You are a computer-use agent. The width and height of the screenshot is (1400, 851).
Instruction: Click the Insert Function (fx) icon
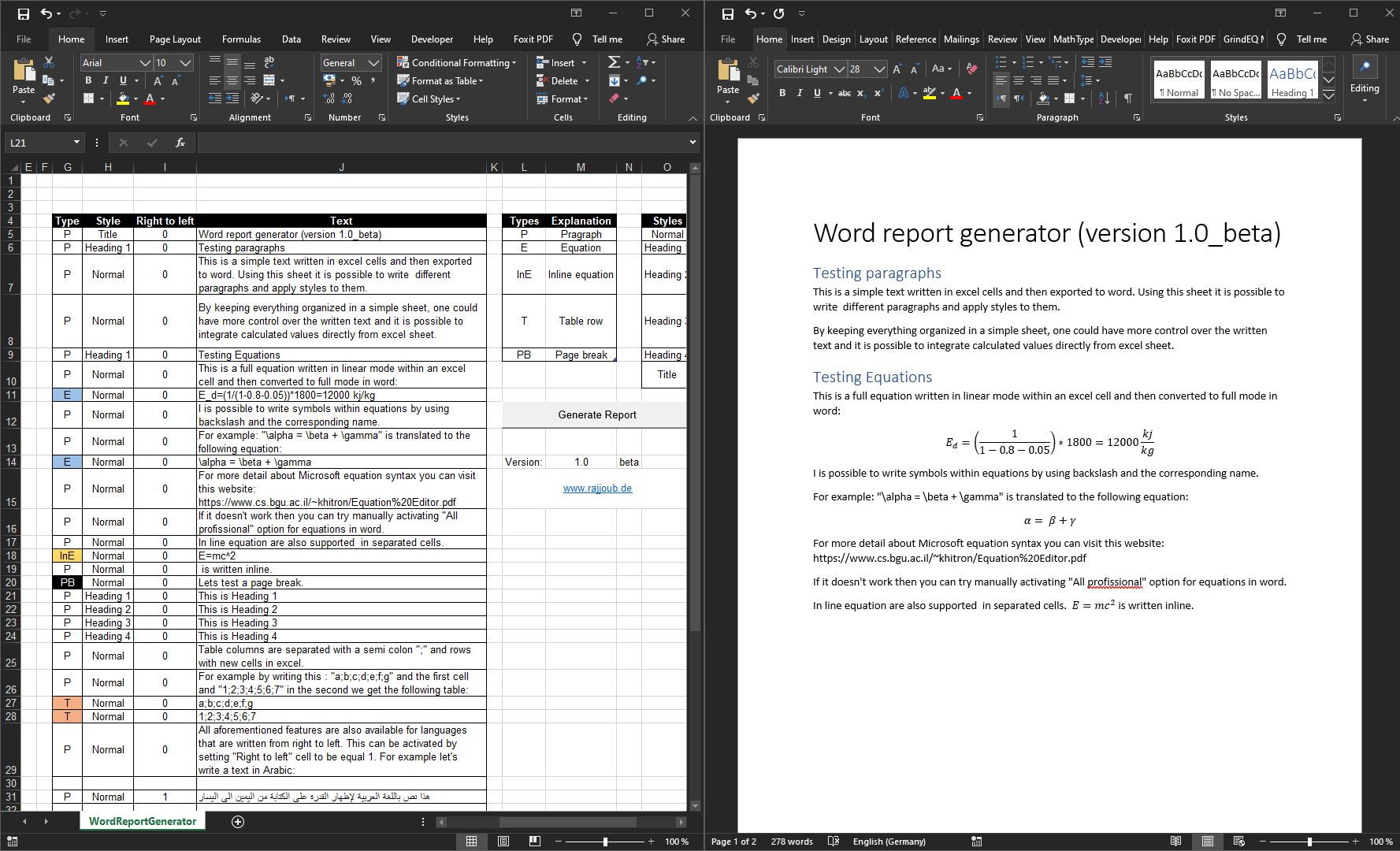pyautogui.click(x=180, y=143)
